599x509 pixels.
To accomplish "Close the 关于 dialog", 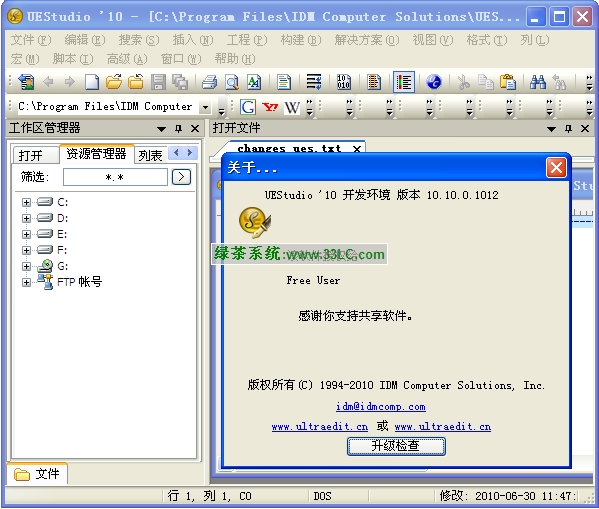I will point(556,167).
